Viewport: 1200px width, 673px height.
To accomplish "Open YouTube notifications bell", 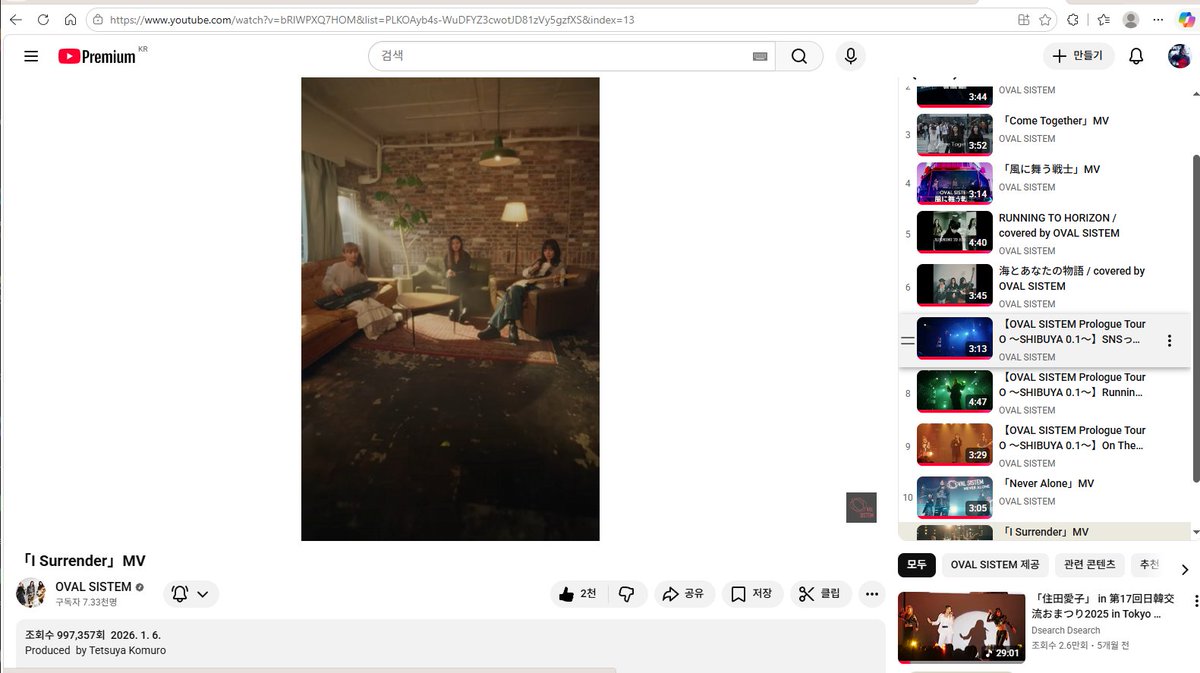I will (x=1136, y=56).
